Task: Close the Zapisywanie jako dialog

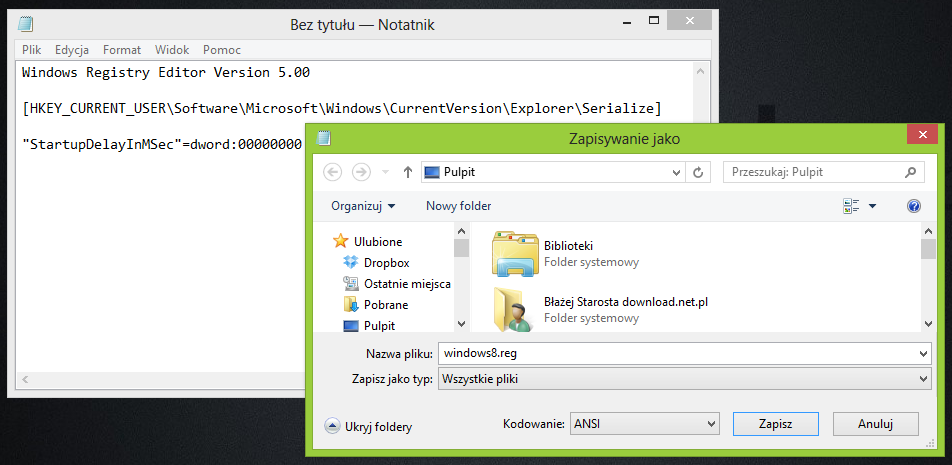Action: click(x=923, y=134)
